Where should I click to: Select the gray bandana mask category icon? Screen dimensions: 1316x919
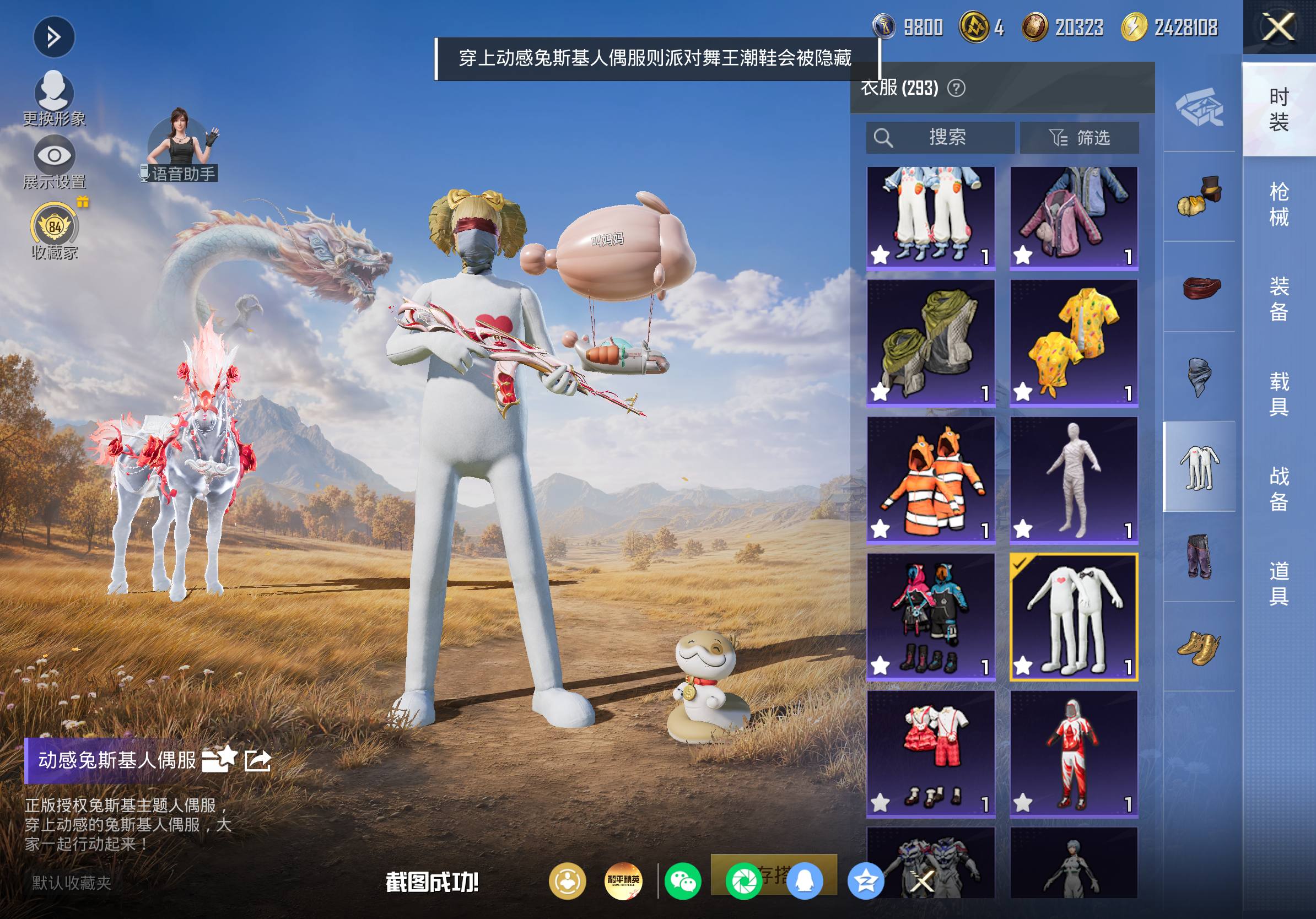pyautogui.click(x=1199, y=376)
